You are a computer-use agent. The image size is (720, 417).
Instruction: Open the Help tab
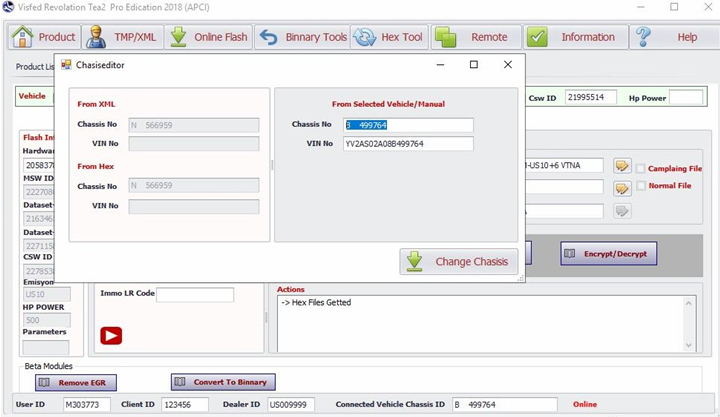tap(673, 37)
